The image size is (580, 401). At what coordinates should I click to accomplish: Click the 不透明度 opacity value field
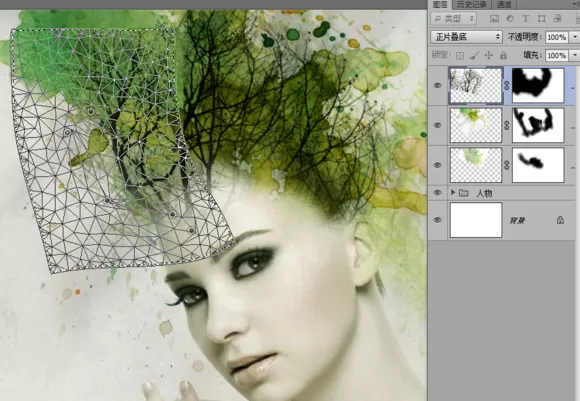click(x=556, y=37)
